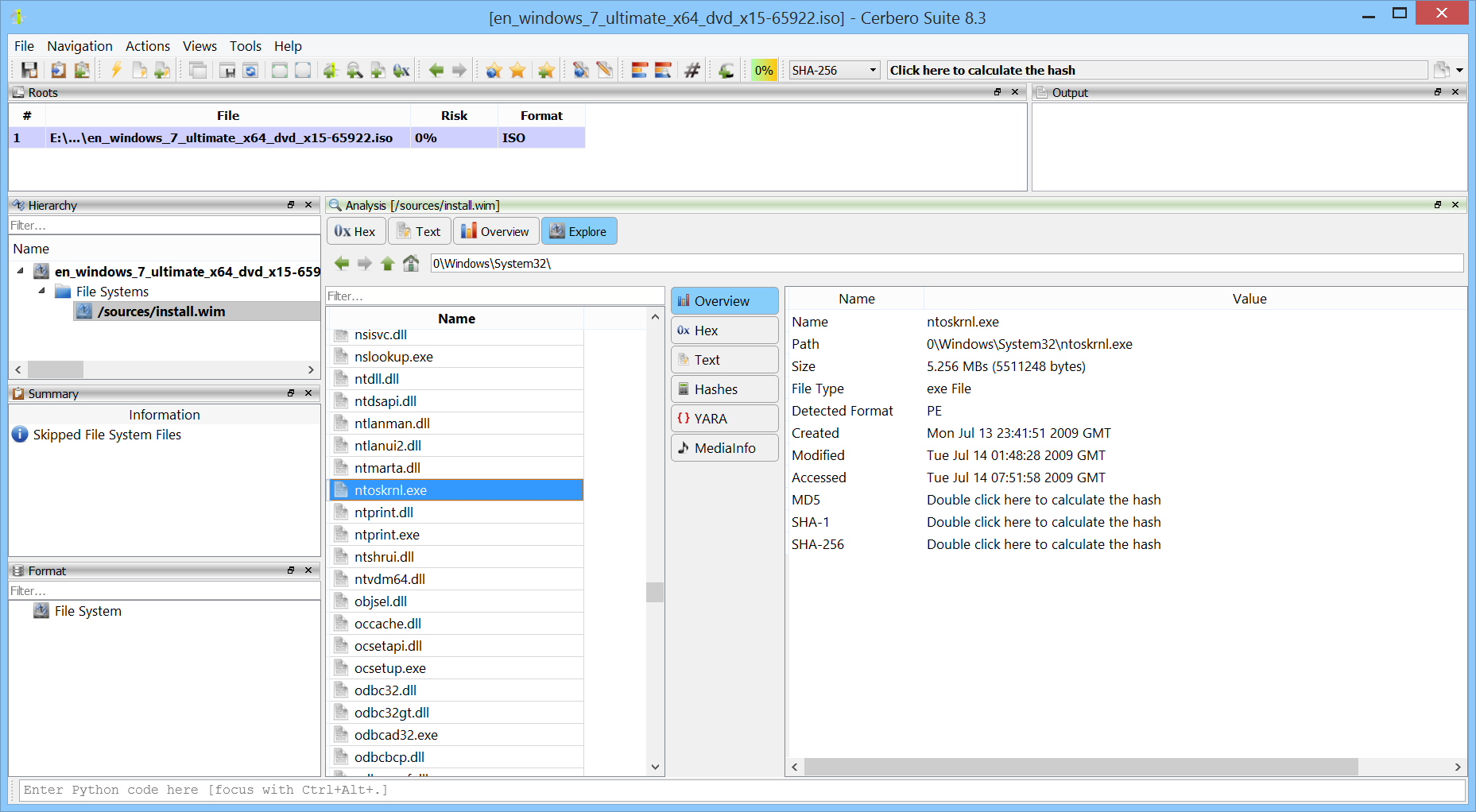The height and width of the screenshot is (812, 1476).
Task: Open the Views menu
Action: [x=200, y=46]
